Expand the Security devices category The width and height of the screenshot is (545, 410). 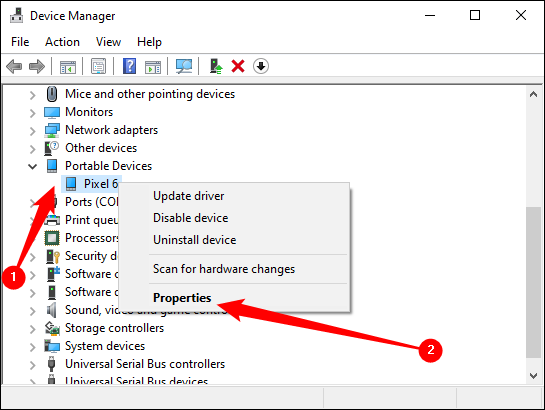pyautogui.click(x=32, y=257)
